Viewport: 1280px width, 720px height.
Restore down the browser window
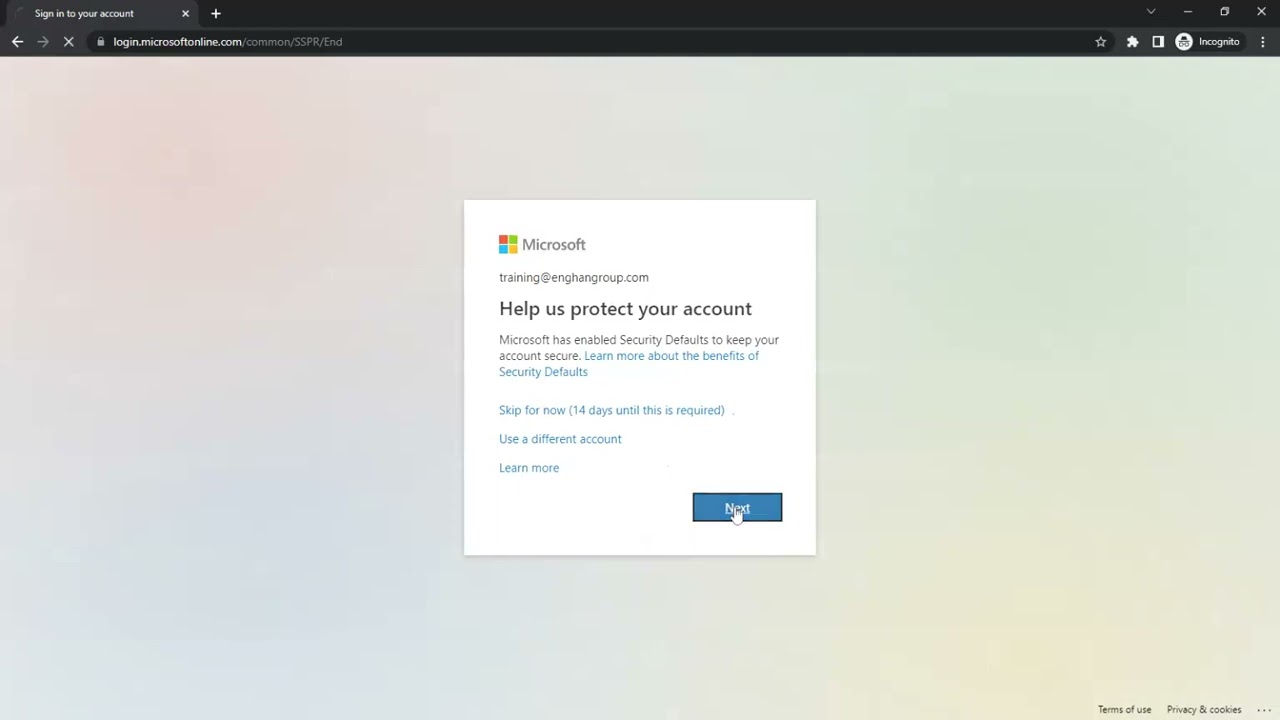pos(1225,12)
